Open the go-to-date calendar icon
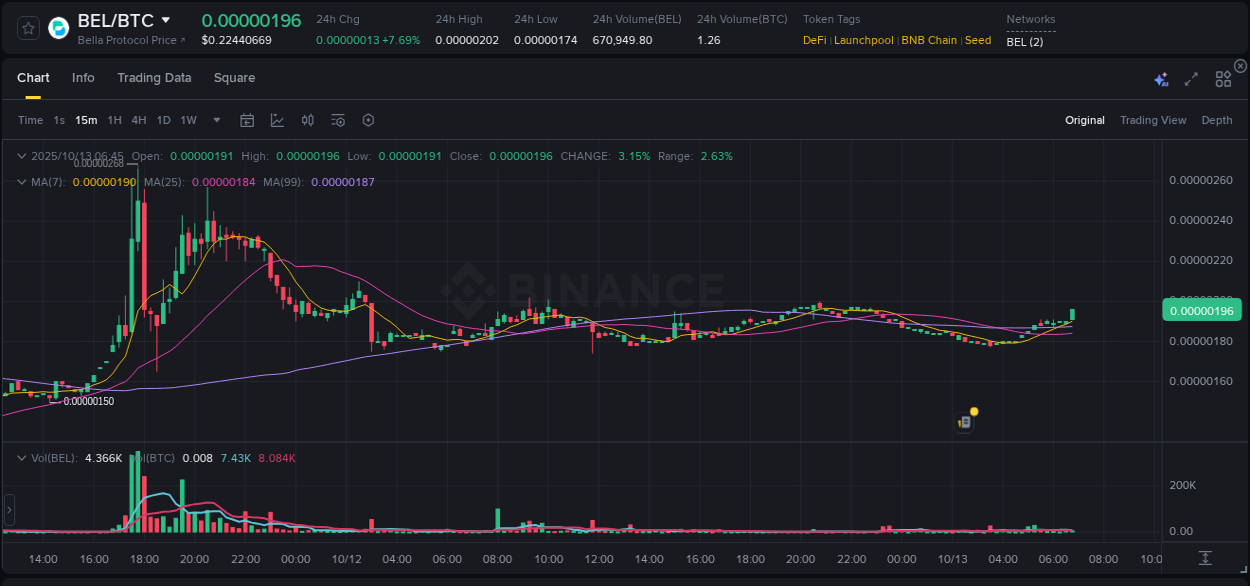The image size is (1250, 586). 247,120
